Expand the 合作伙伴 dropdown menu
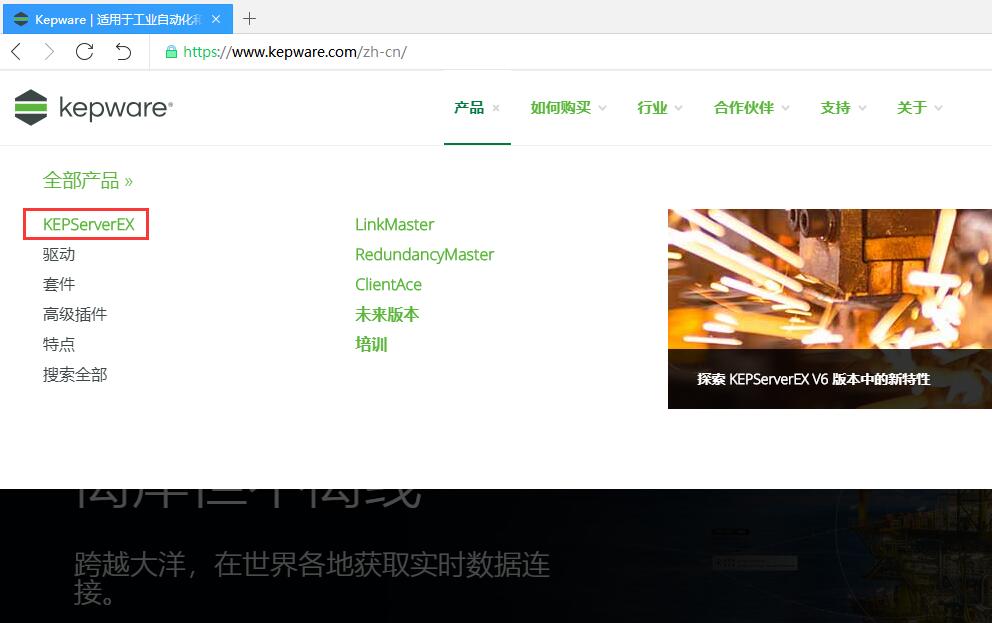The width and height of the screenshot is (992, 623). click(743, 107)
